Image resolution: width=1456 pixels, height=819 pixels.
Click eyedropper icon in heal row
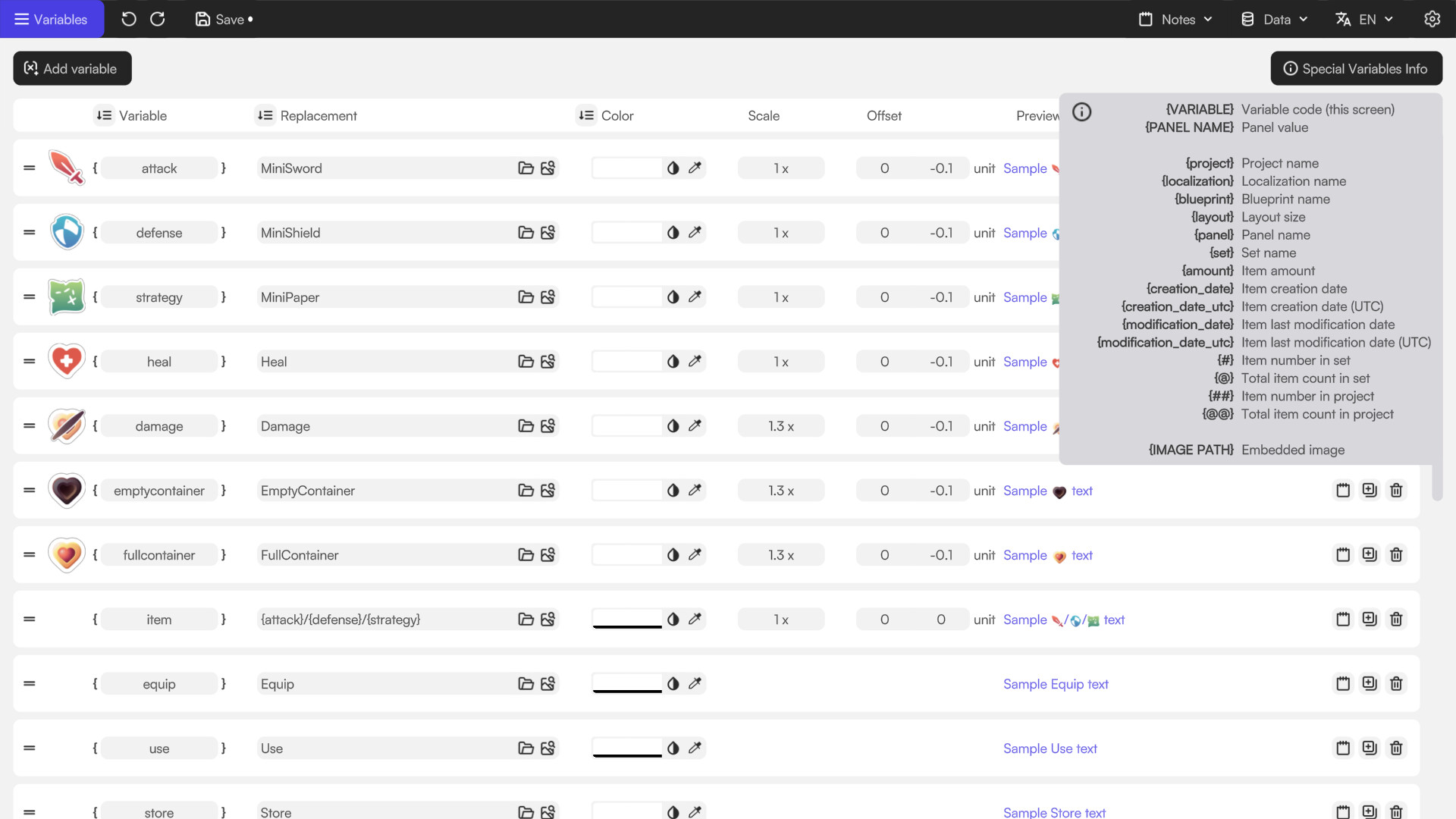point(695,362)
